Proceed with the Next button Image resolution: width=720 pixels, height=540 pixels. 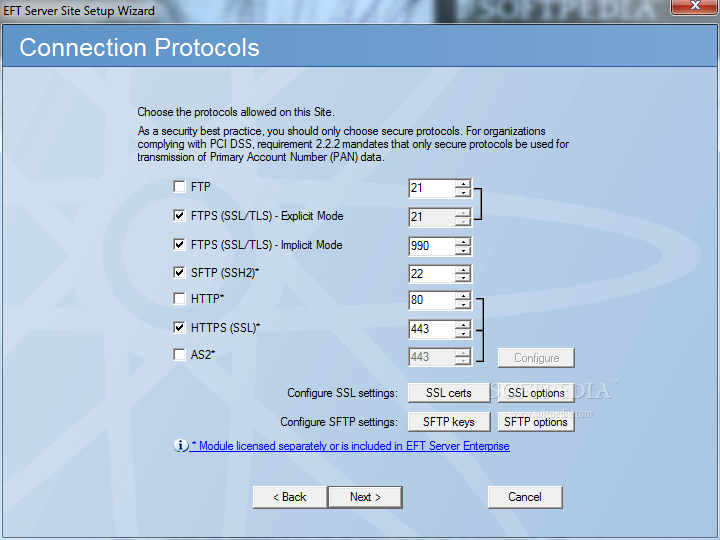point(366,497)
